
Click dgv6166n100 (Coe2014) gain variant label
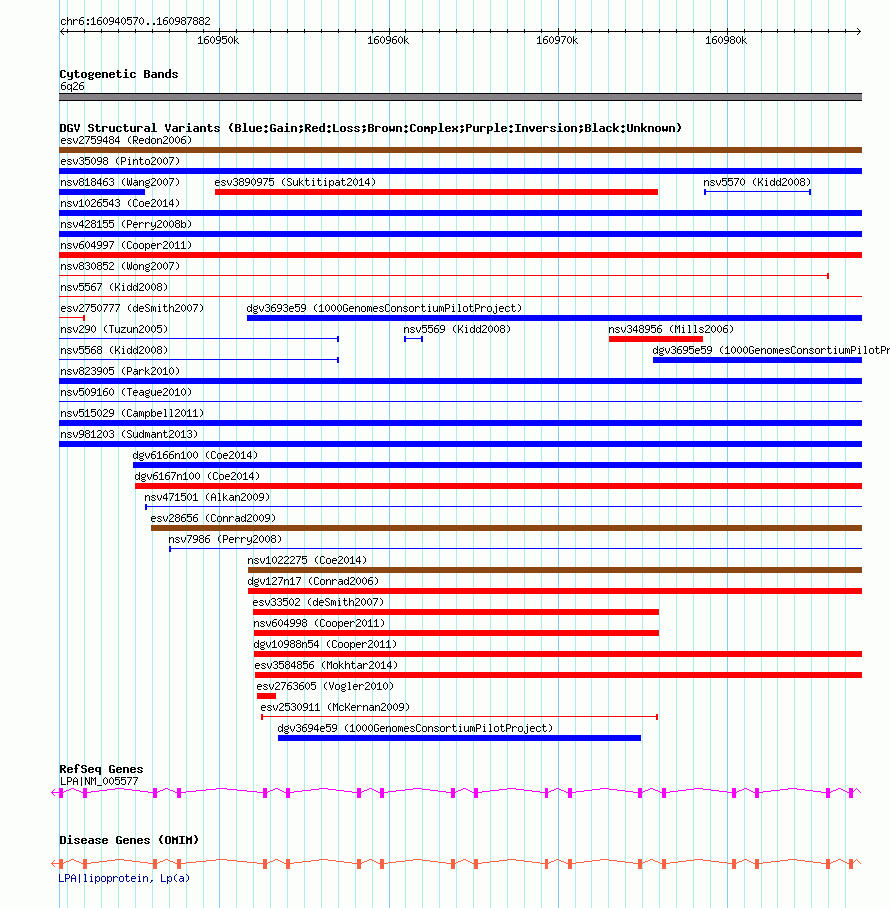[195, 455]
